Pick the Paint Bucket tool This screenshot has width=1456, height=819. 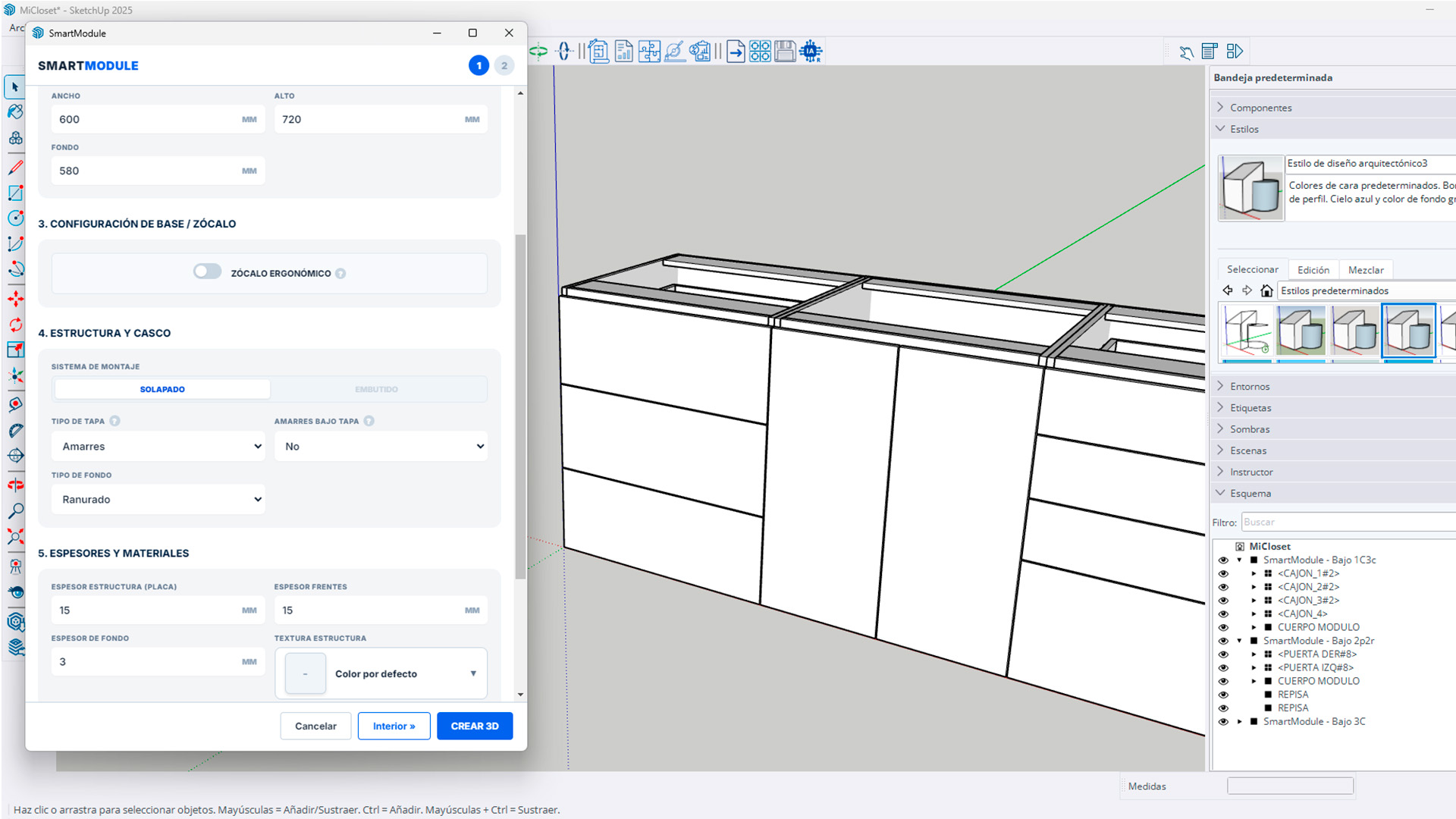[x=15, y=112]
